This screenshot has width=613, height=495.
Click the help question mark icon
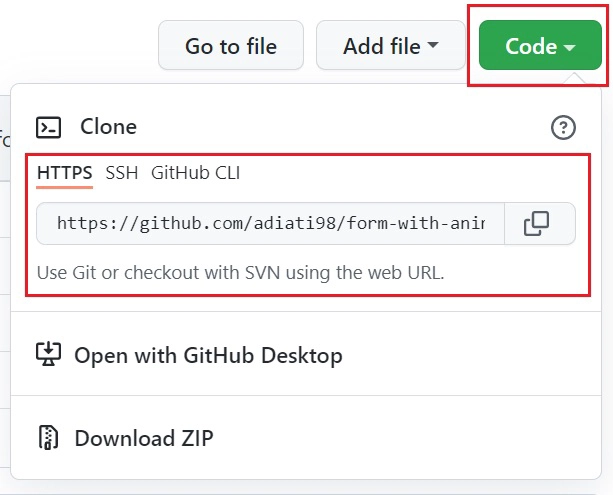pos(563,127)
